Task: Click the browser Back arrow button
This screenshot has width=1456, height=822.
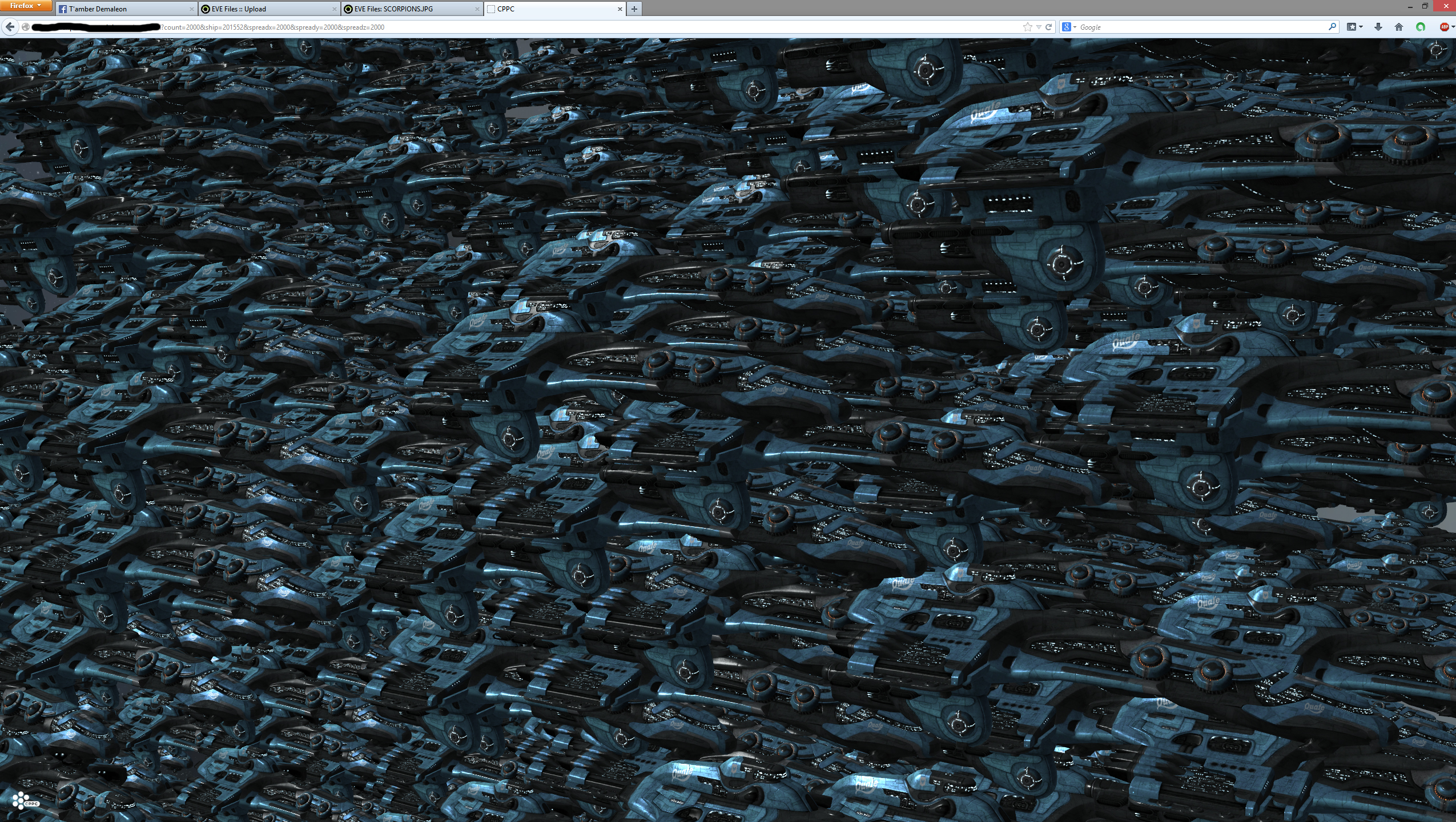Action: click(10, 27)
